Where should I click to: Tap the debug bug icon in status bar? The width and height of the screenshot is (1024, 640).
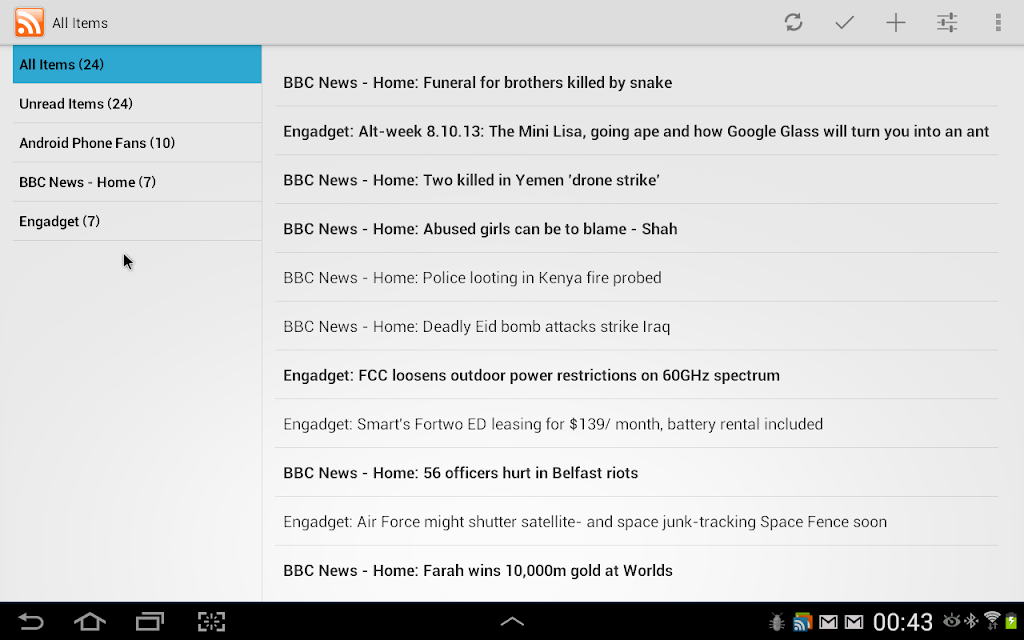tap(776, 622)
